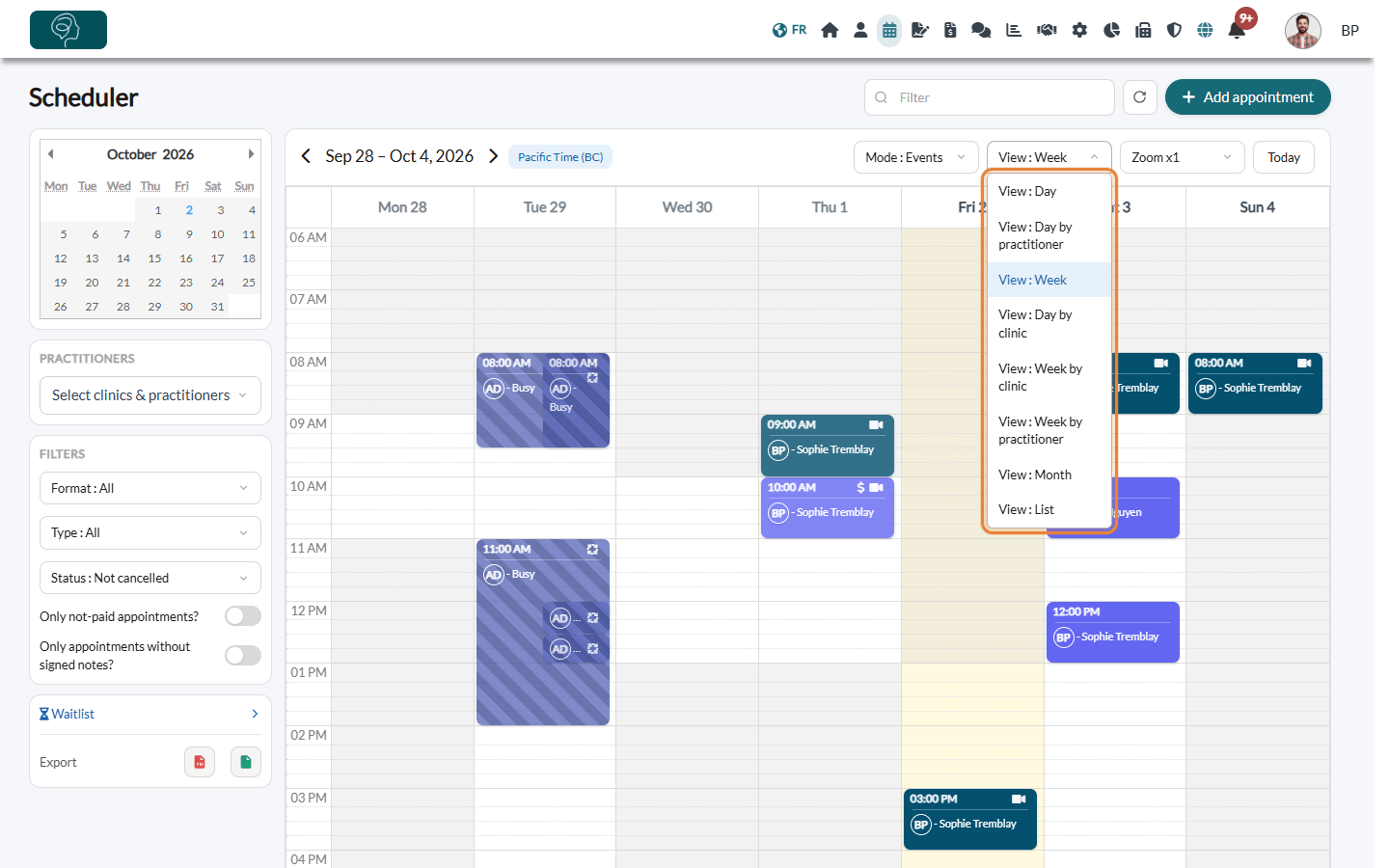
Task: Open the cash register icon
Action: [1143, 30]
